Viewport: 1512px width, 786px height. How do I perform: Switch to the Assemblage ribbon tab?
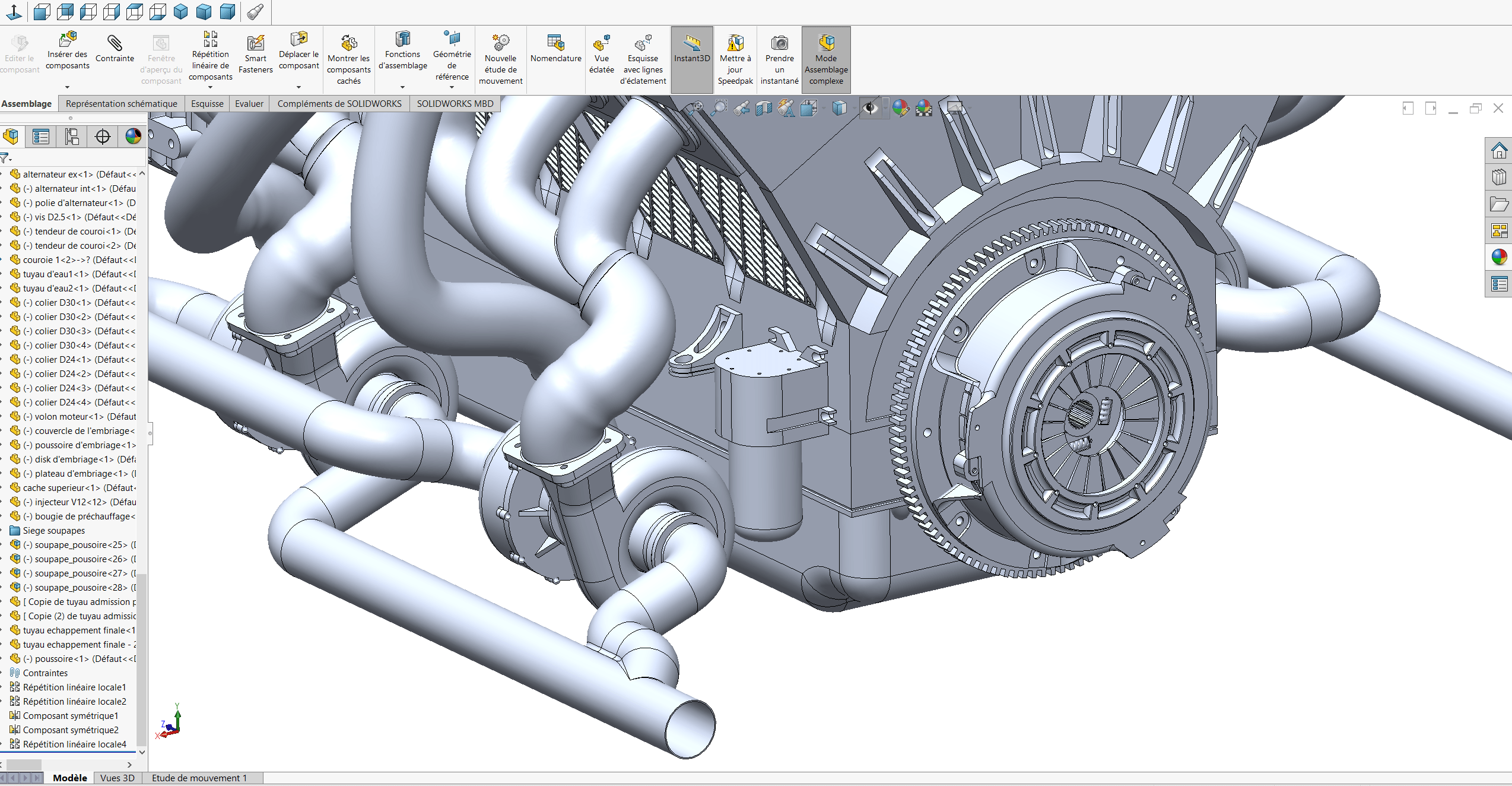(27, 104)
